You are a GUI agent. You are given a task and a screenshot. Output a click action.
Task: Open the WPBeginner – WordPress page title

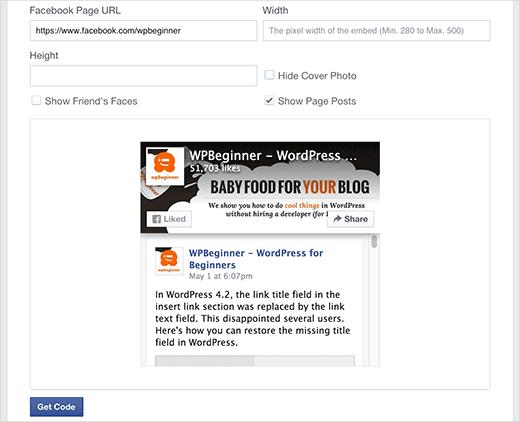[x=273, y=156]
